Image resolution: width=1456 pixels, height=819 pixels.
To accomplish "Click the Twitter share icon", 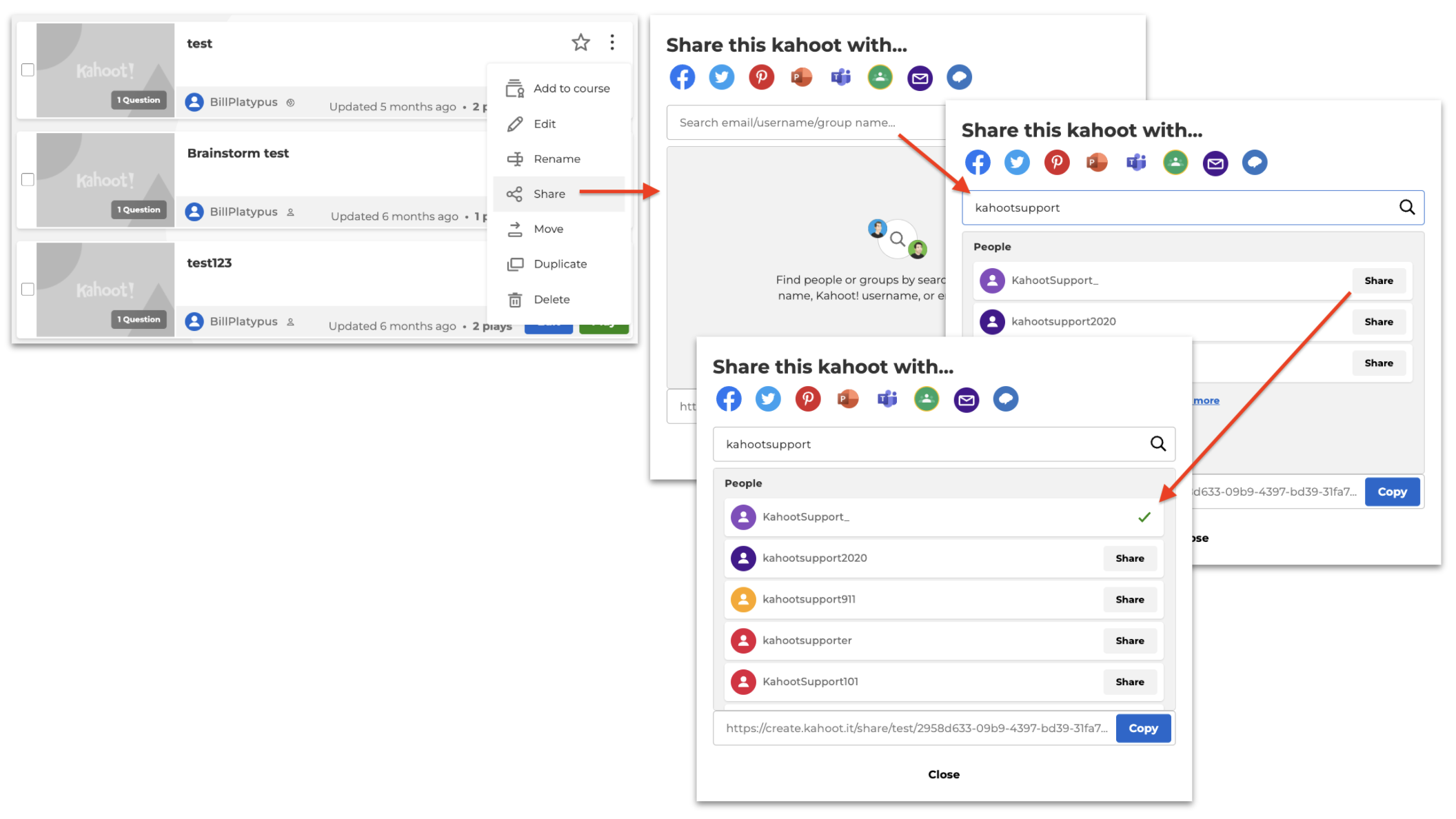I will 720,78.
